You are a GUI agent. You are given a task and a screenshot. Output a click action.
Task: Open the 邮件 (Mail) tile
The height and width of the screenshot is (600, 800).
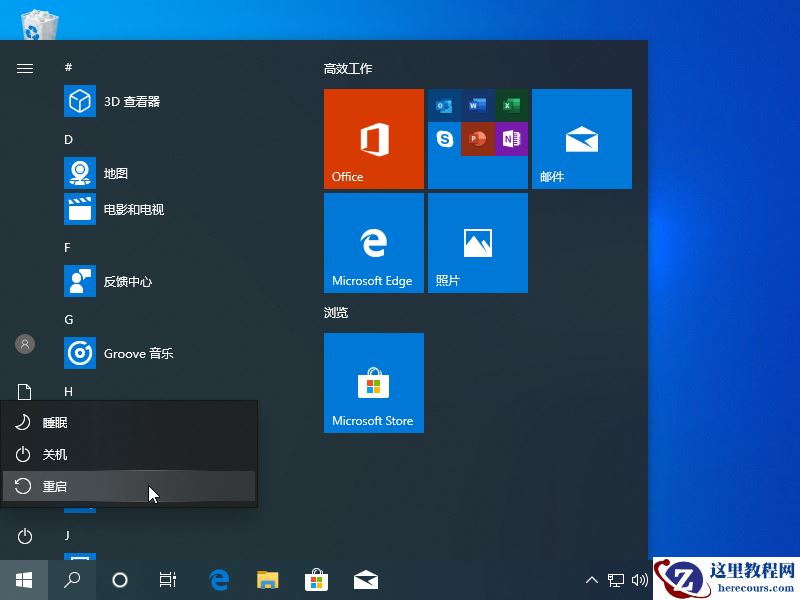pos(582,138)
